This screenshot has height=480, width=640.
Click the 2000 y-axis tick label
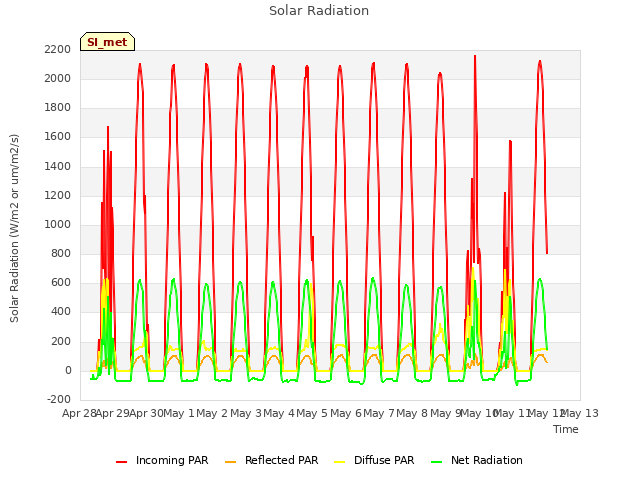pyautogui.click(x=58, y=78)
